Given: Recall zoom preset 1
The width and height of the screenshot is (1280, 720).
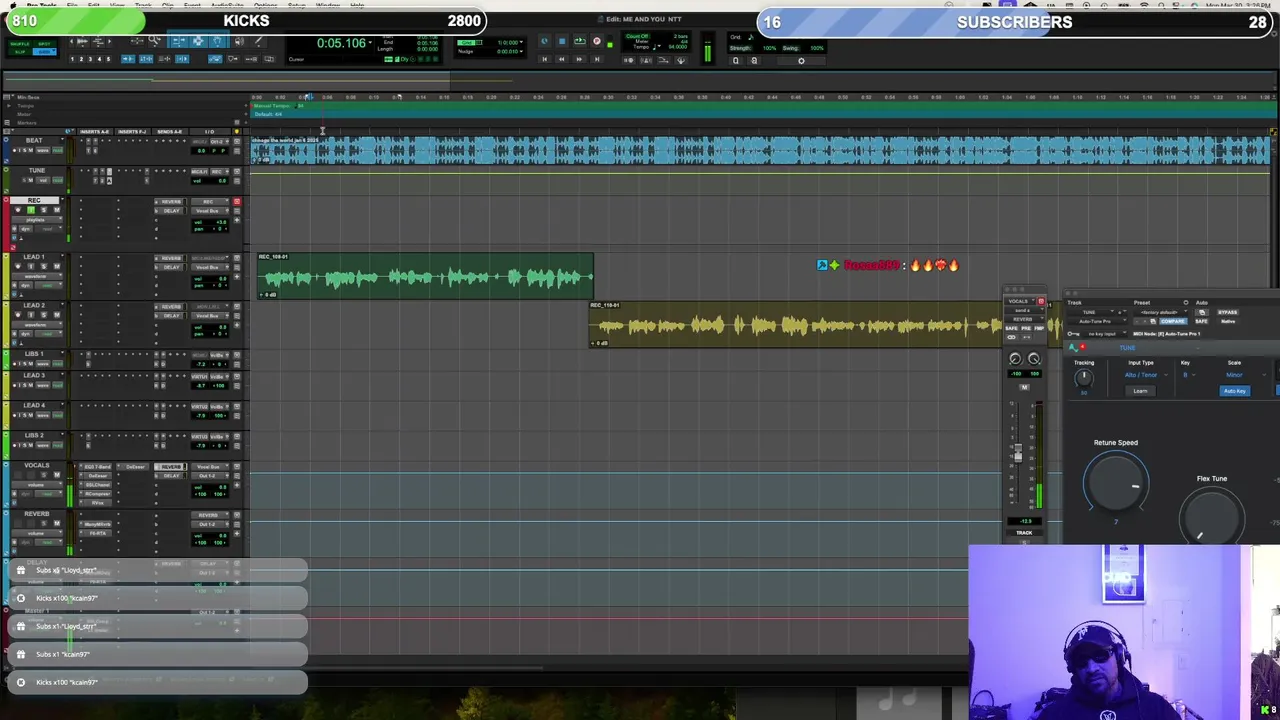Looking at the screenshot, I should click(x=72, y=59).
